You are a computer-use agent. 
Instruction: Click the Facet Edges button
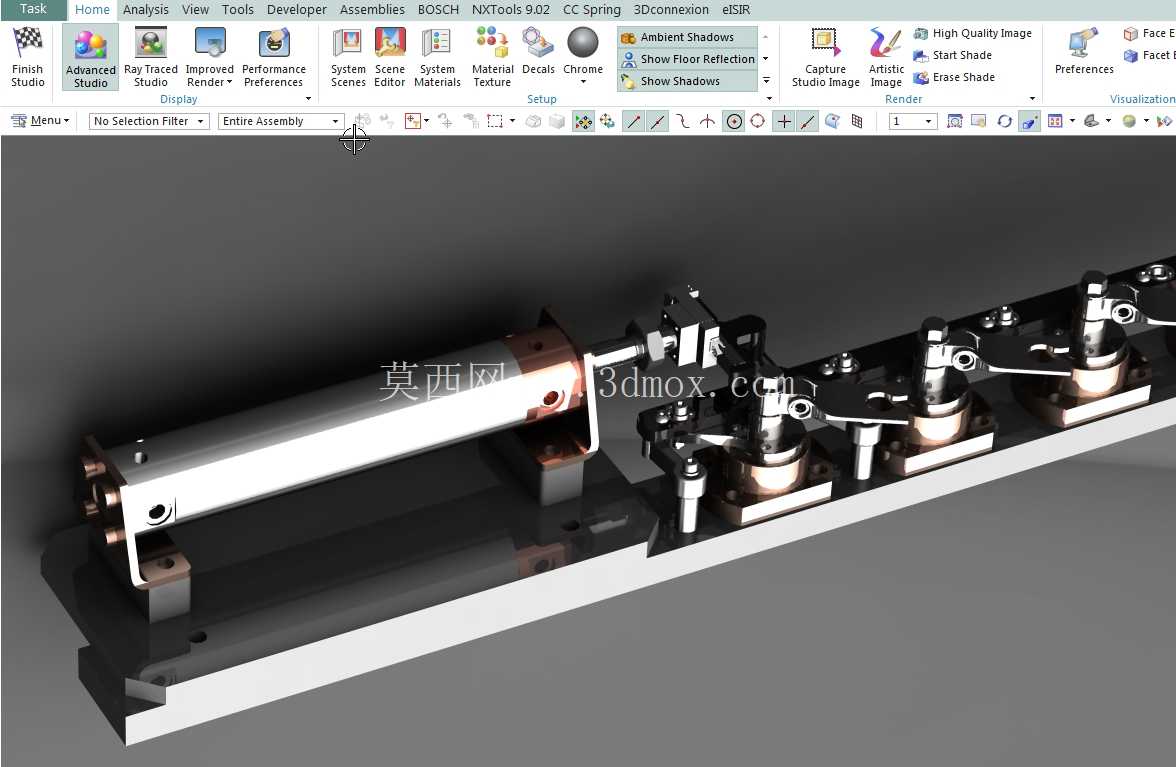tap(1150, 55)
